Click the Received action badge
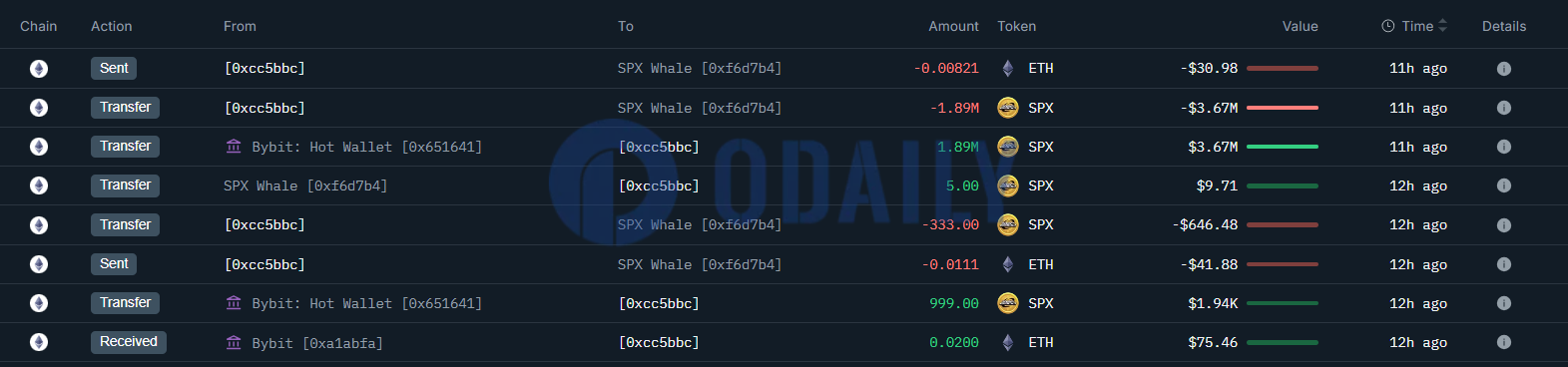This screenshot has width=1568, height=367. (129, 341)
